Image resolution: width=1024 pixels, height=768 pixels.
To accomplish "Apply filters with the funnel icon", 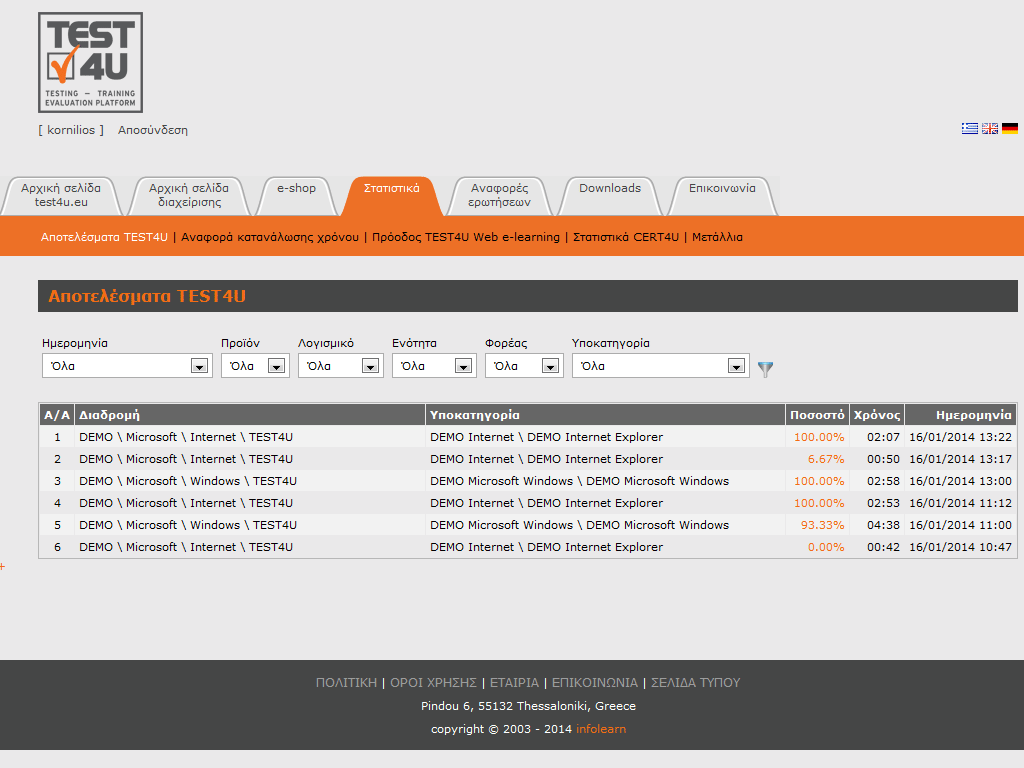I will (765, 369).
